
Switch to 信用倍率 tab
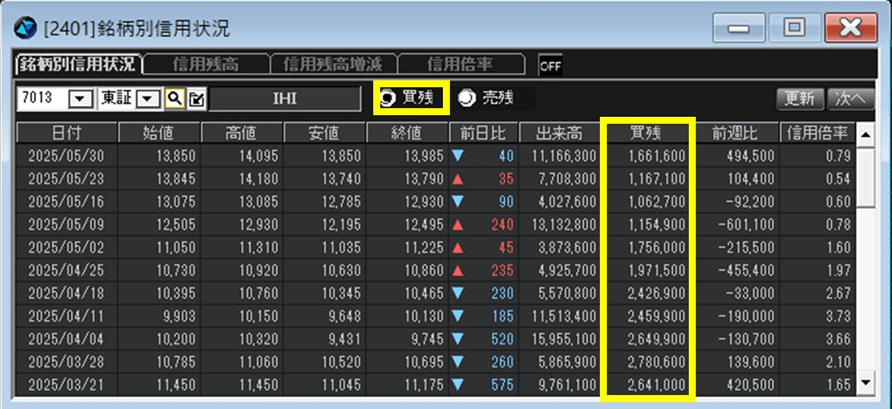point(460,64)
